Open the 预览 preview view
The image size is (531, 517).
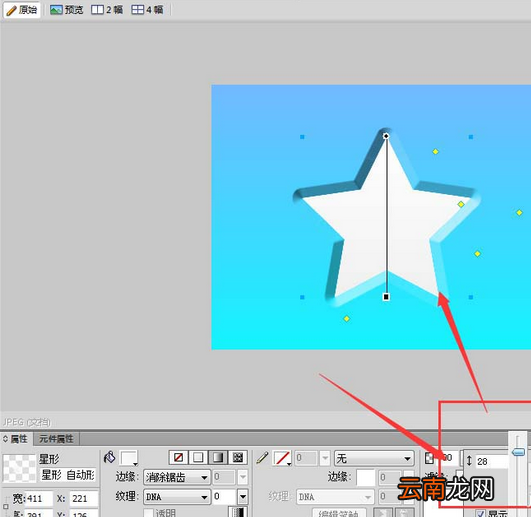pos(67,10)
